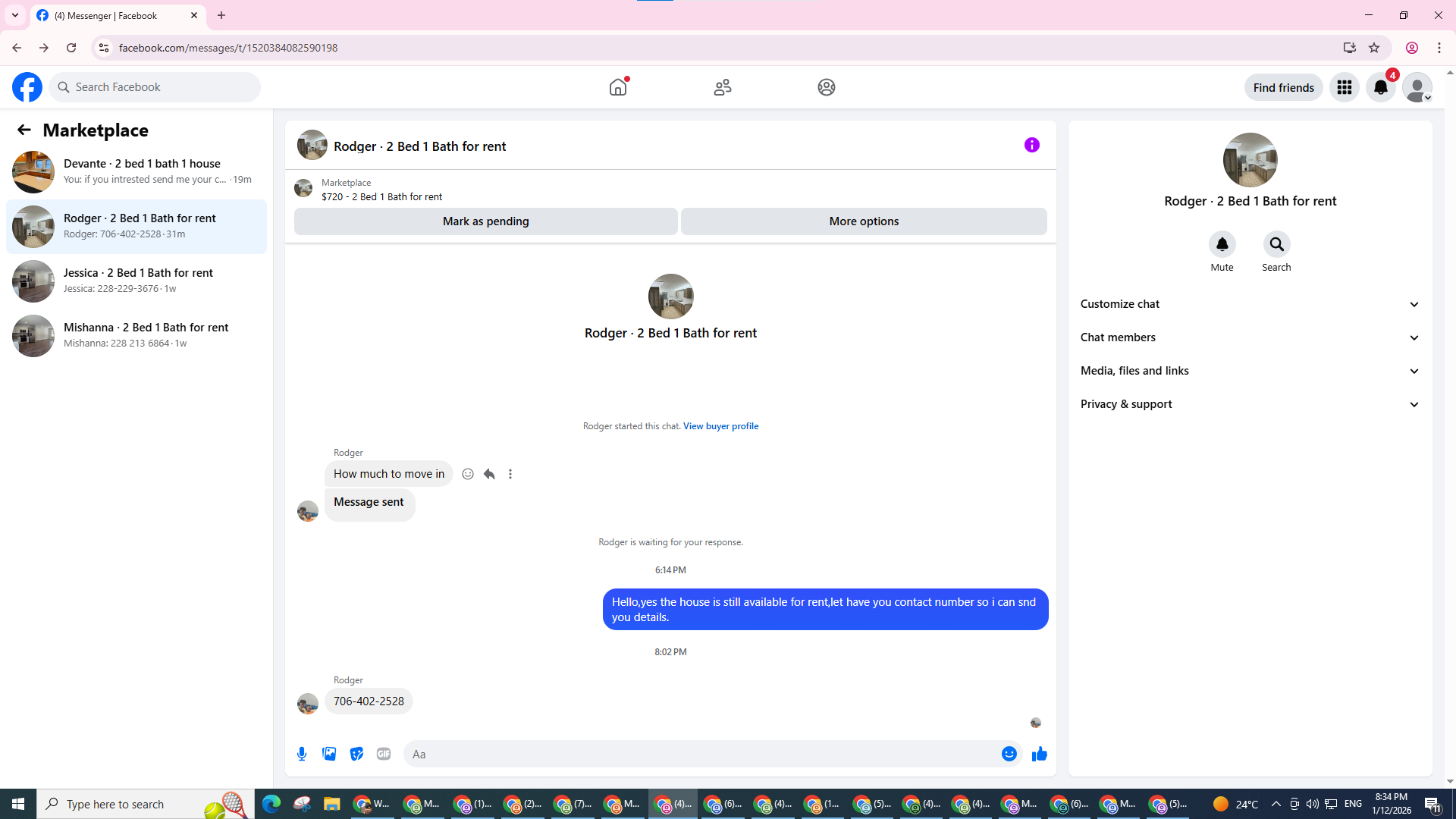The height and width of the screenshot is (819, 1456).
Task: Expand the Chat members section
Action: (1250, 337)
